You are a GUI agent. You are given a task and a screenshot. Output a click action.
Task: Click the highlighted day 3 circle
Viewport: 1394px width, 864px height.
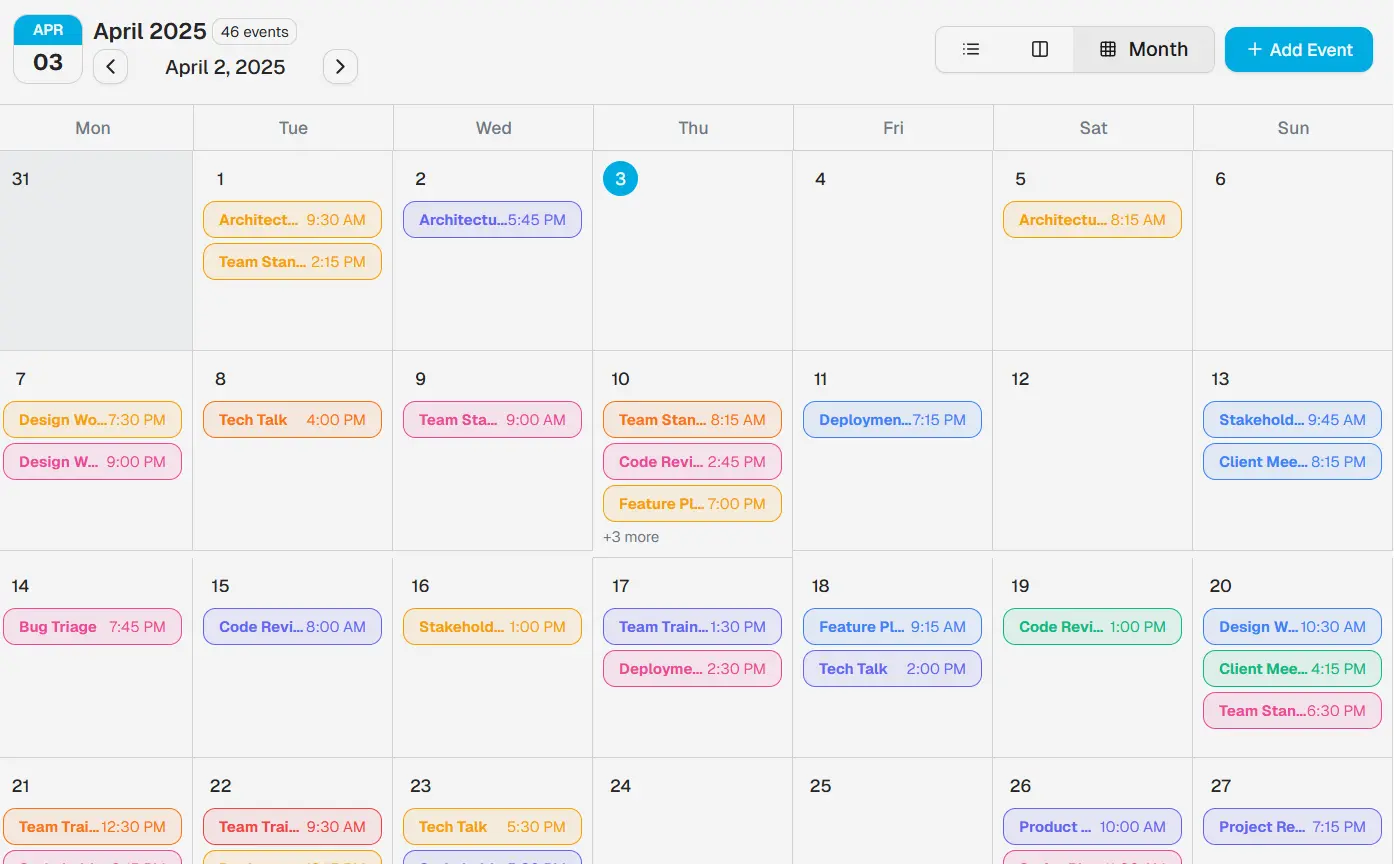point(621,178)
